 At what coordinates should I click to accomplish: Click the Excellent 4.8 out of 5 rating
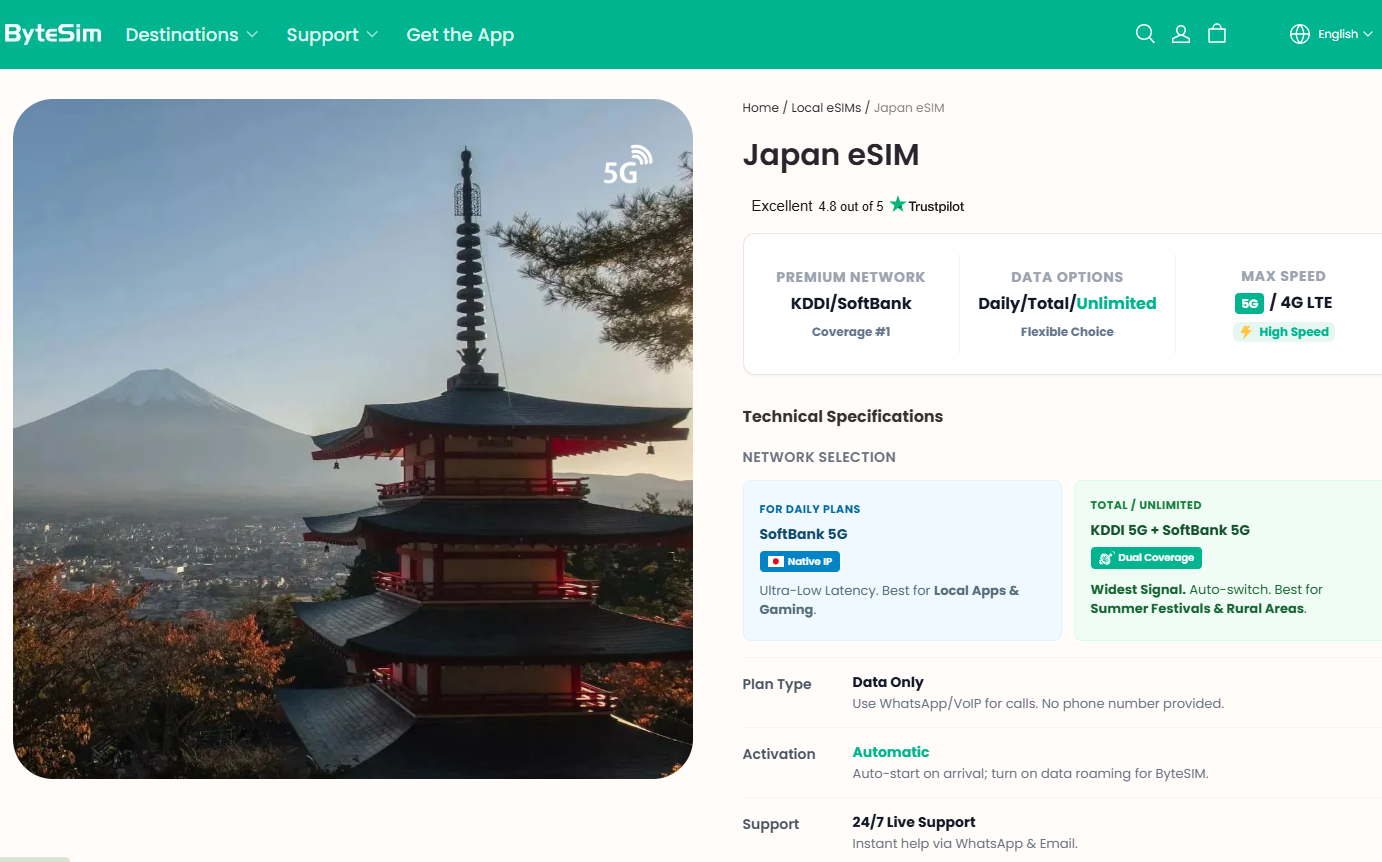pyautogui.click(x=817, y=206)
